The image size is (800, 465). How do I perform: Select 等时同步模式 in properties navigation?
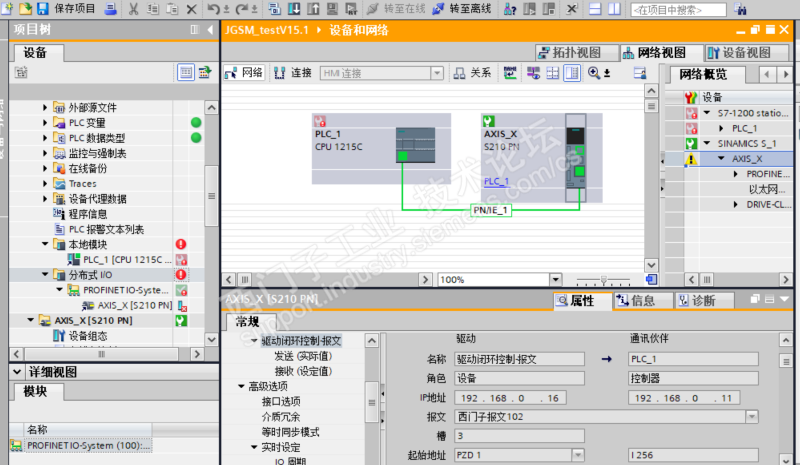pyautogui.click(x=291, y=432)
